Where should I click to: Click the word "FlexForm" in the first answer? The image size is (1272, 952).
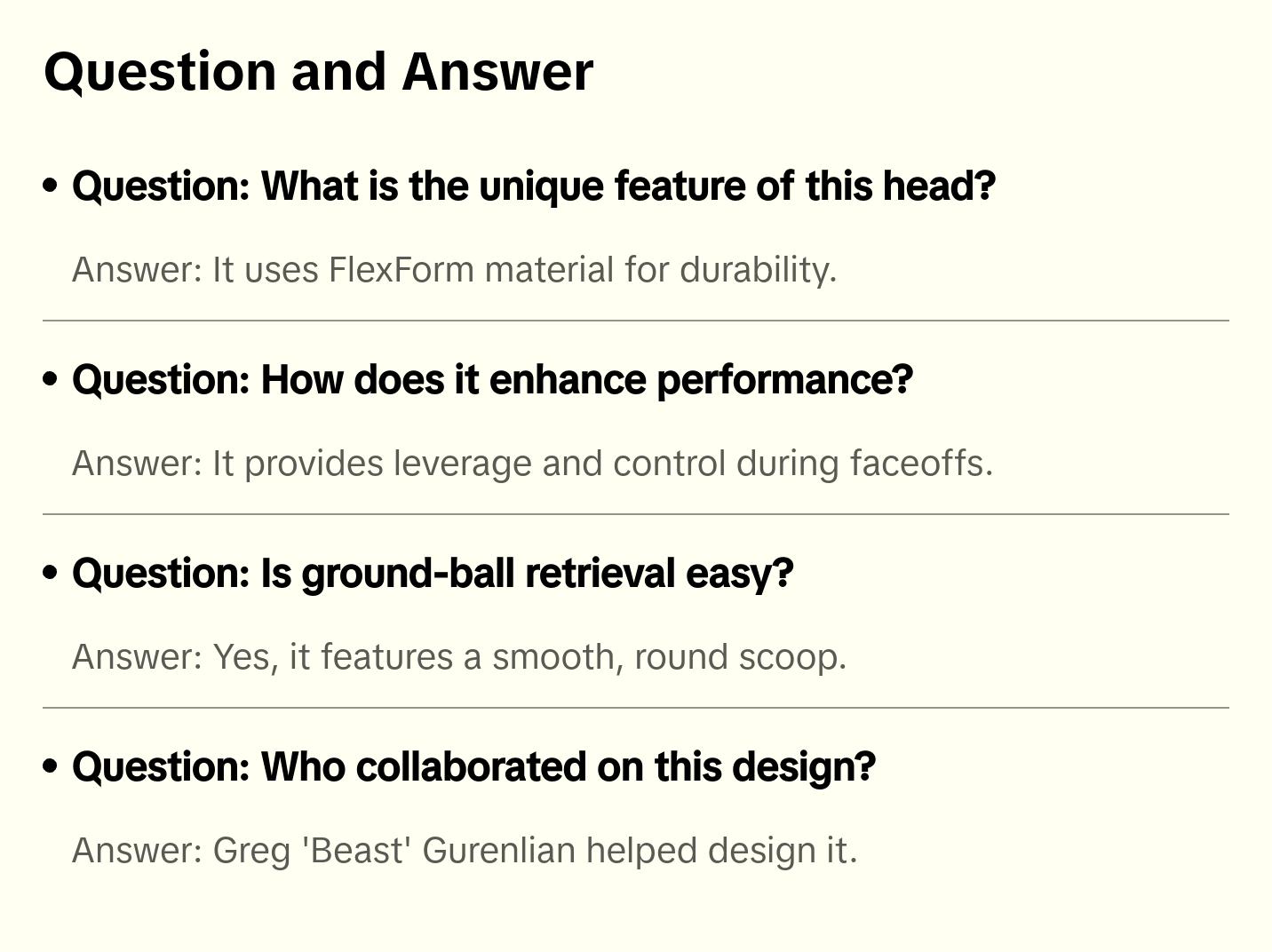coord(401,270)
